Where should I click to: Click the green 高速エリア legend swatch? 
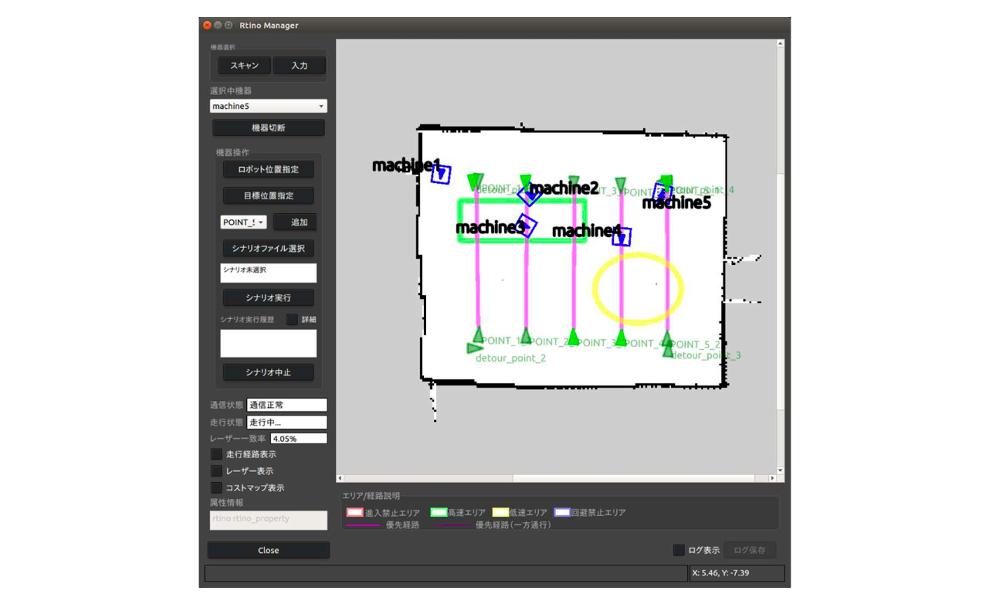438,512
